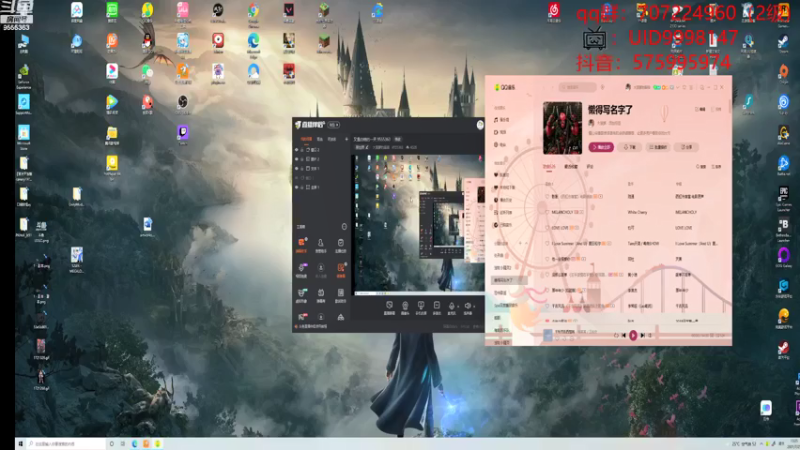800x450 pixels.
Task: Open the GOG Galaxy desktop icon
Action: click(x=784, y=257)
